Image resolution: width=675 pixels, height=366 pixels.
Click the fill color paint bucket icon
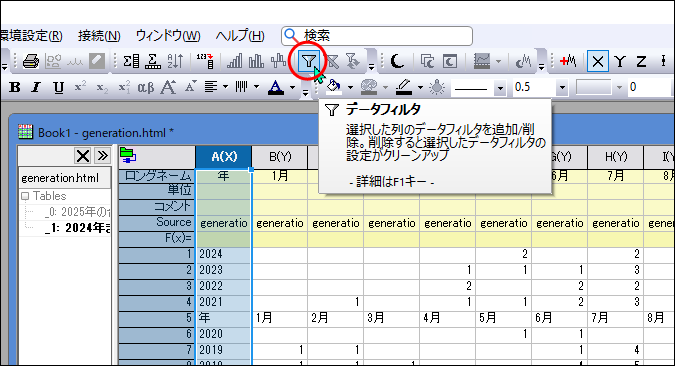pyautogui.click(x=334, y=87)
